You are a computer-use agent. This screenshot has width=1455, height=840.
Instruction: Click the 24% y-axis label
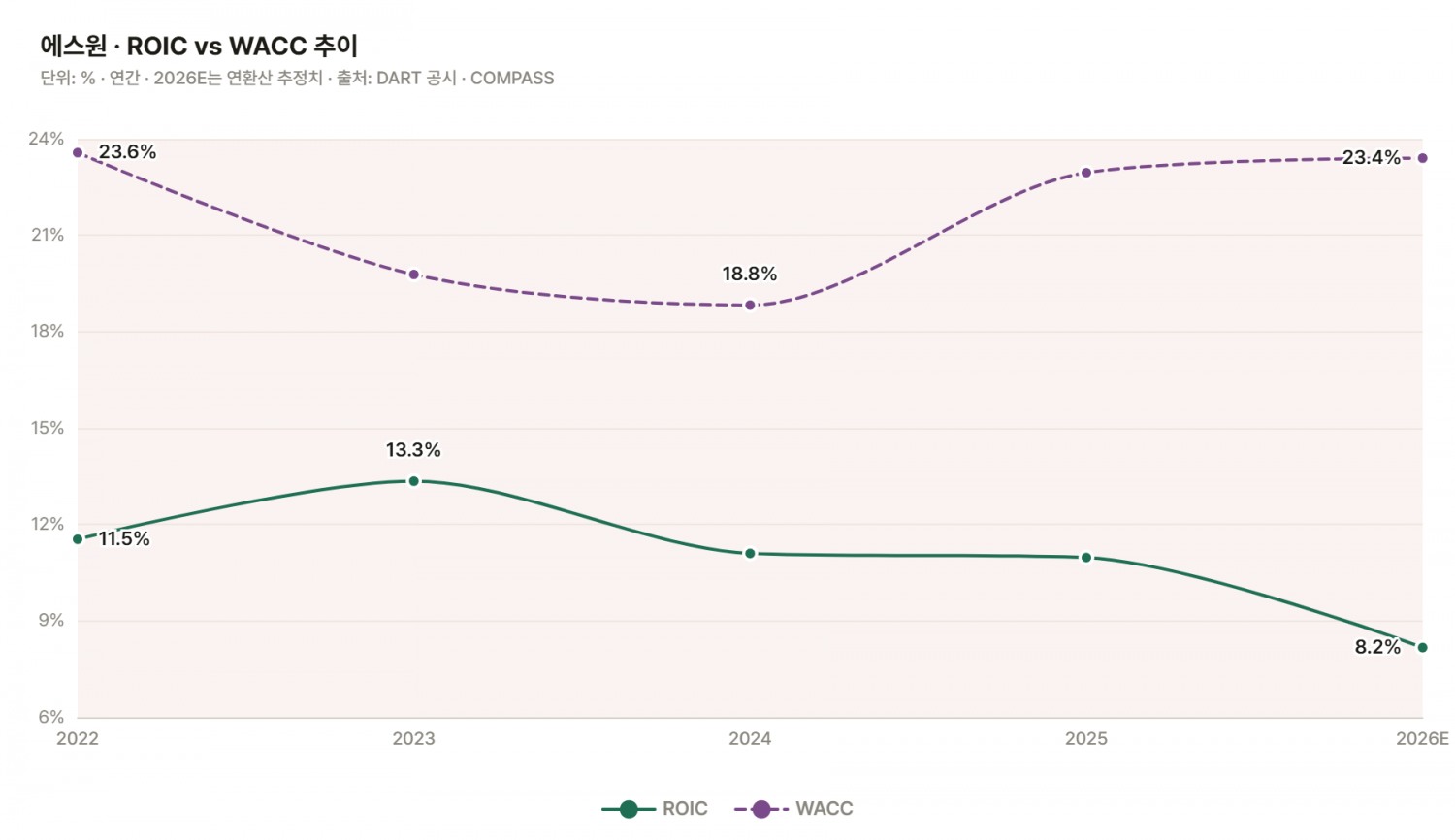(x=47, y=139)
